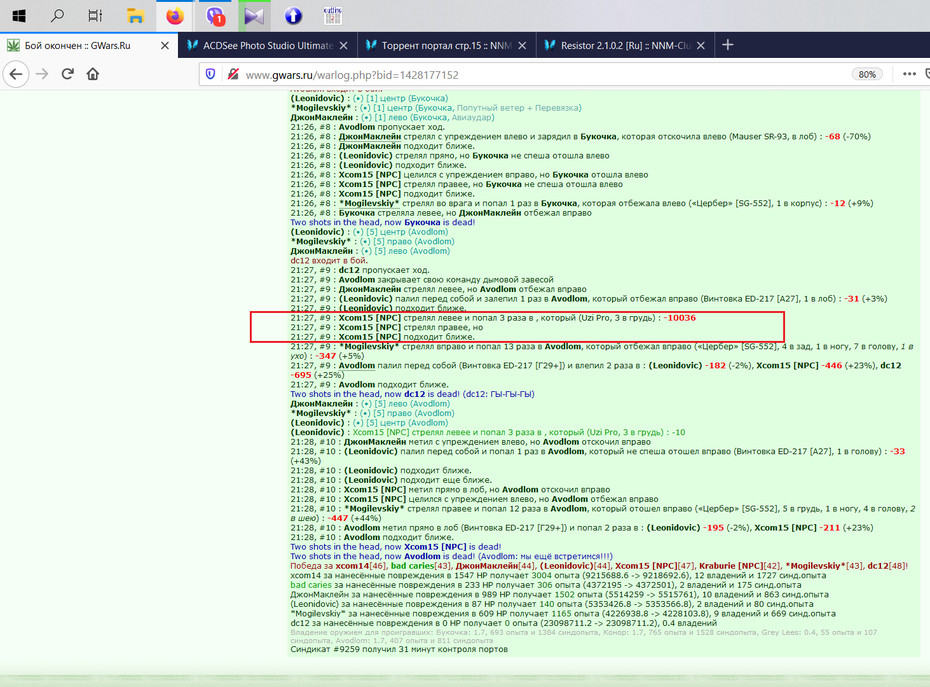
Task: Open dc12[48] link in the Победа line
Action: click(887, 566)
